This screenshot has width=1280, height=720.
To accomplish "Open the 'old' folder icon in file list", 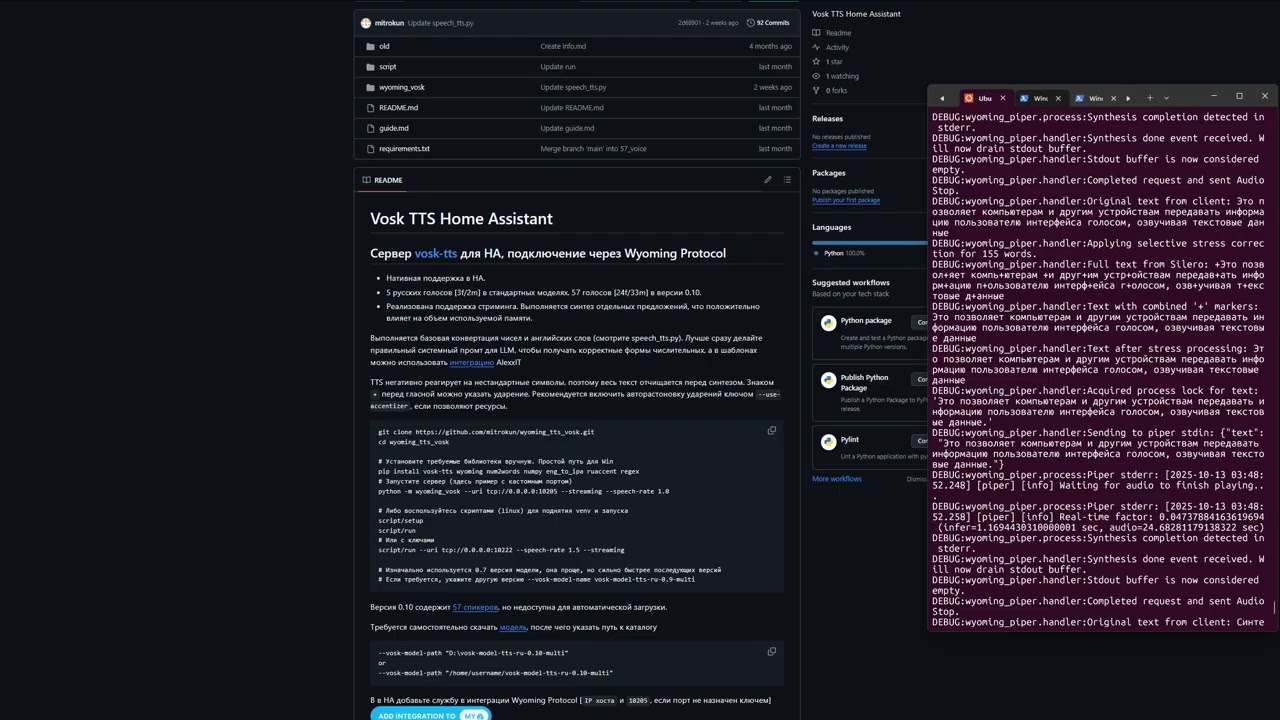I will pos(370,46).
